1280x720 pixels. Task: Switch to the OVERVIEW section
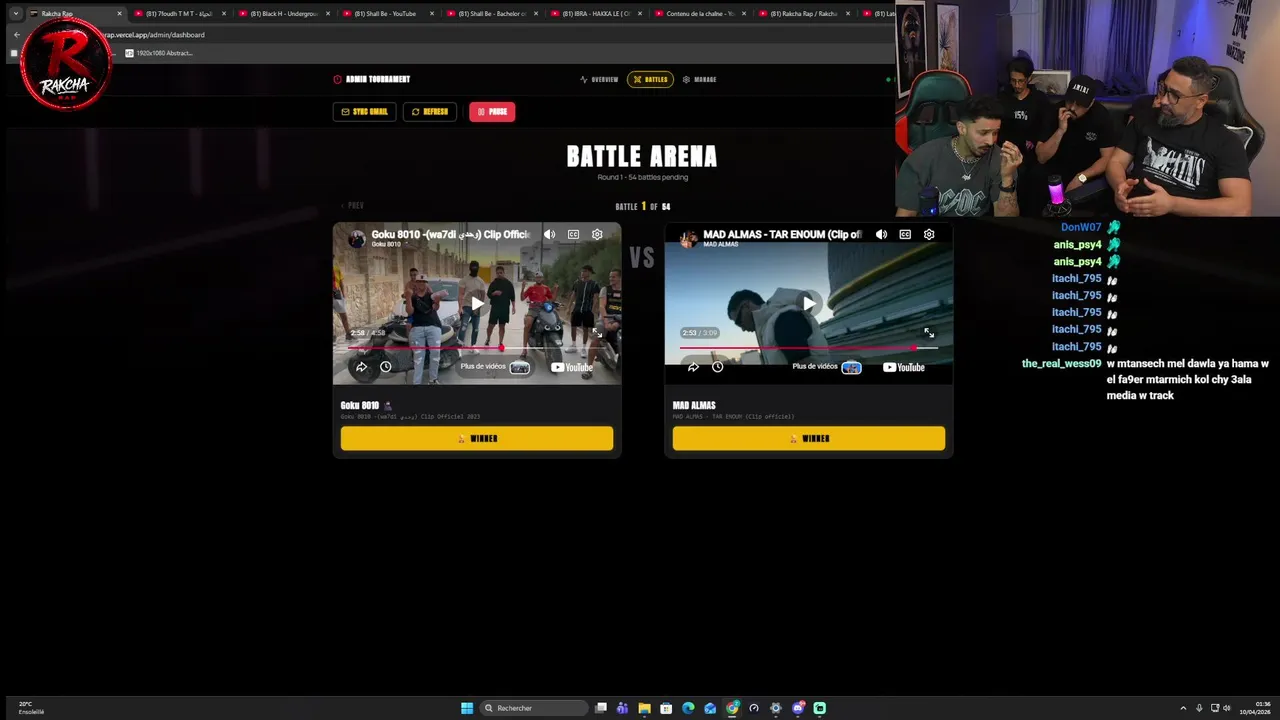point(599,79)
